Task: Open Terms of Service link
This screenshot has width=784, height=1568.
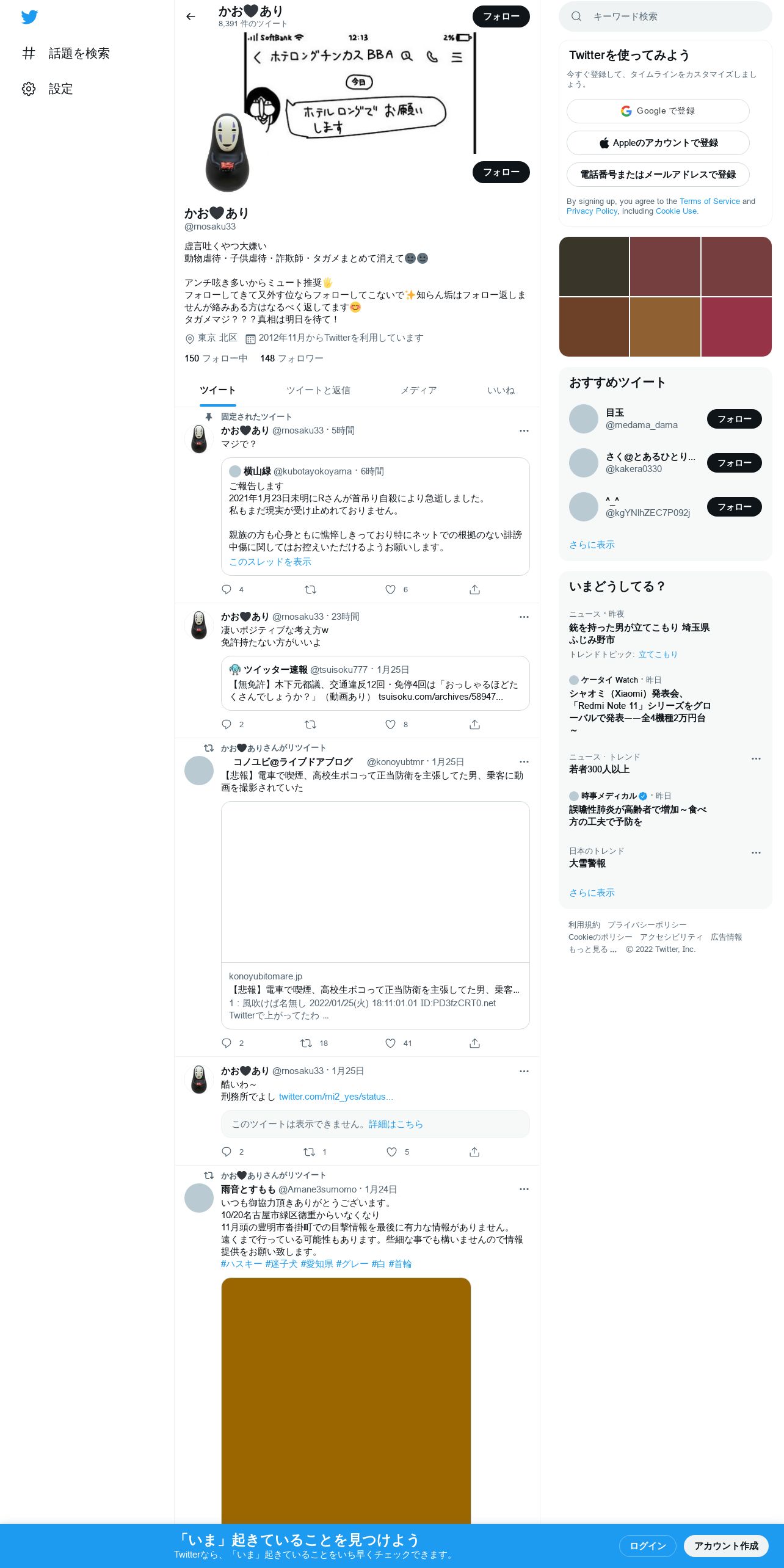Action: pyautogui.click(x=710, y=201)
